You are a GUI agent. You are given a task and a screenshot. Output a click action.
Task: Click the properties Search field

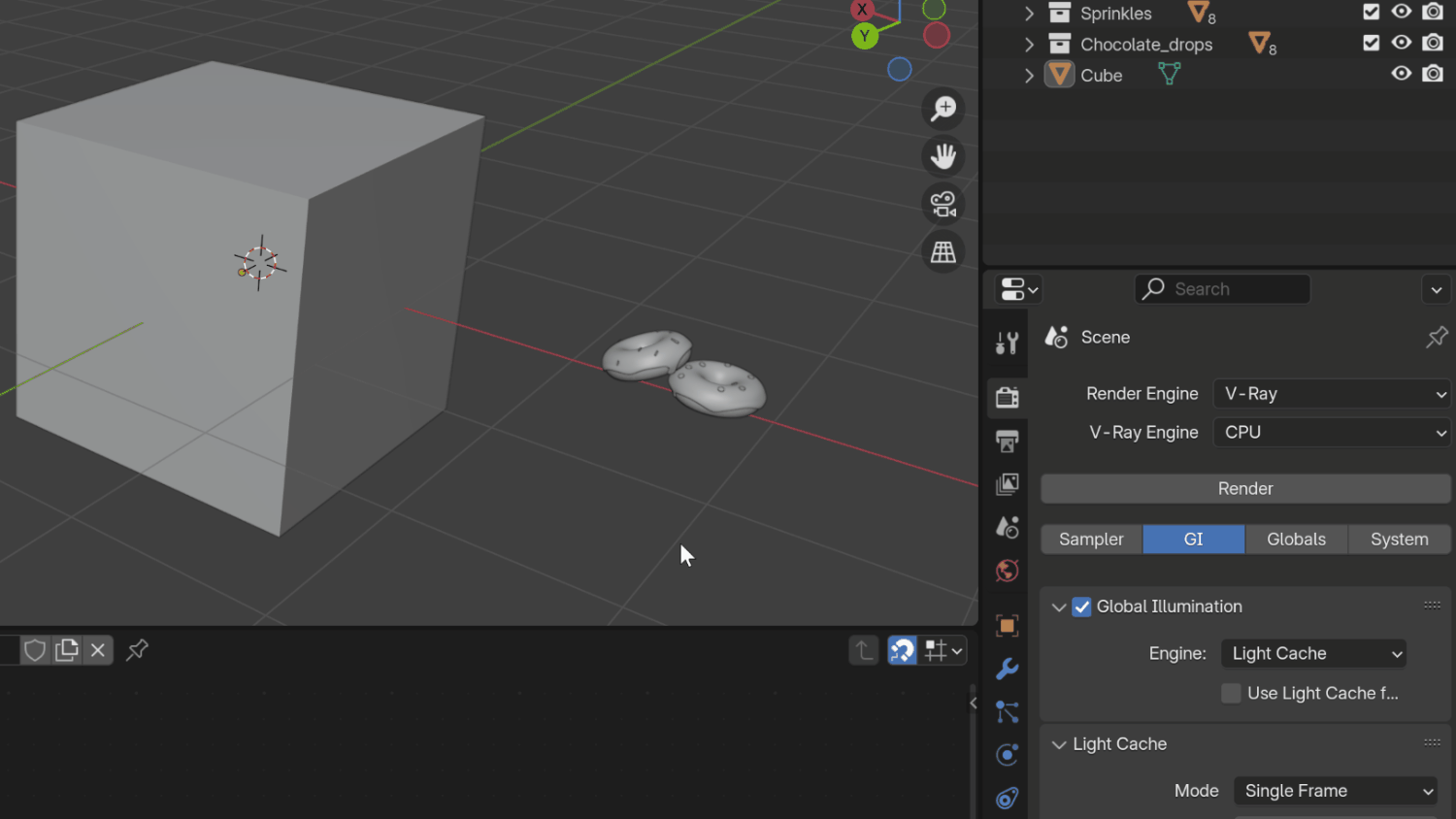1222,289
